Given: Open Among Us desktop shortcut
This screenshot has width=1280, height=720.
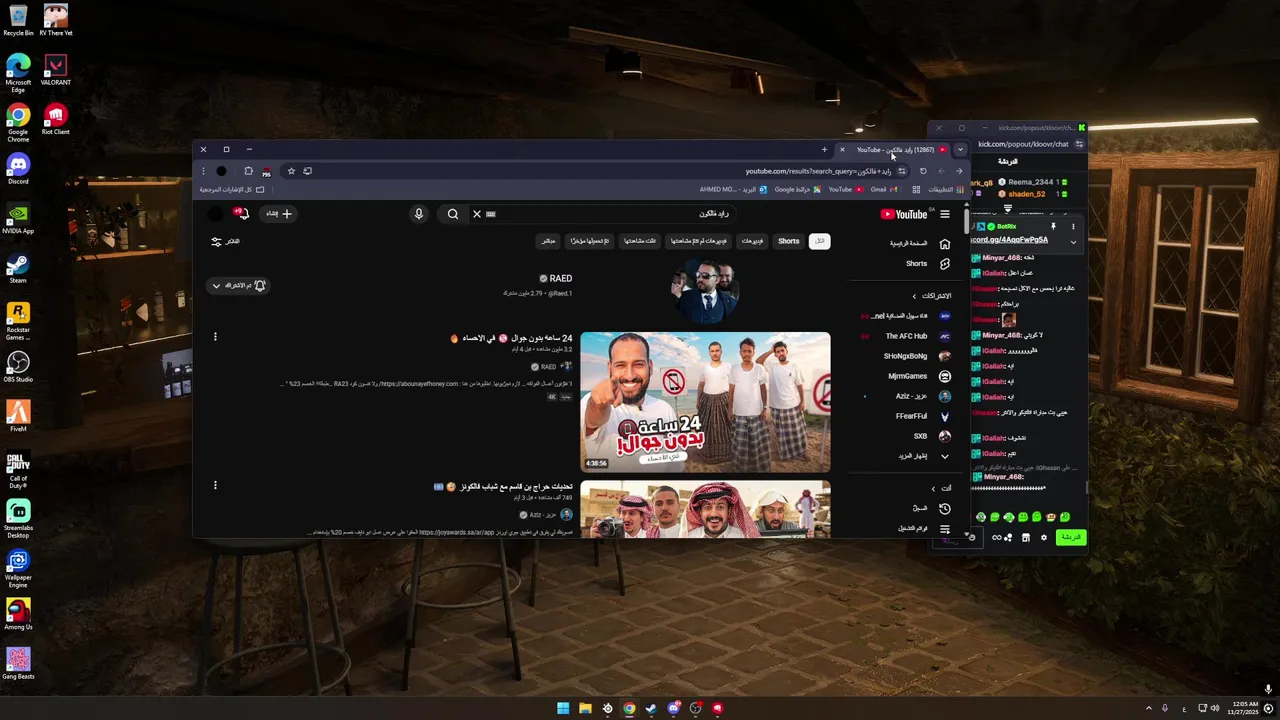Looking at the screenshot, I should point(18,615).
